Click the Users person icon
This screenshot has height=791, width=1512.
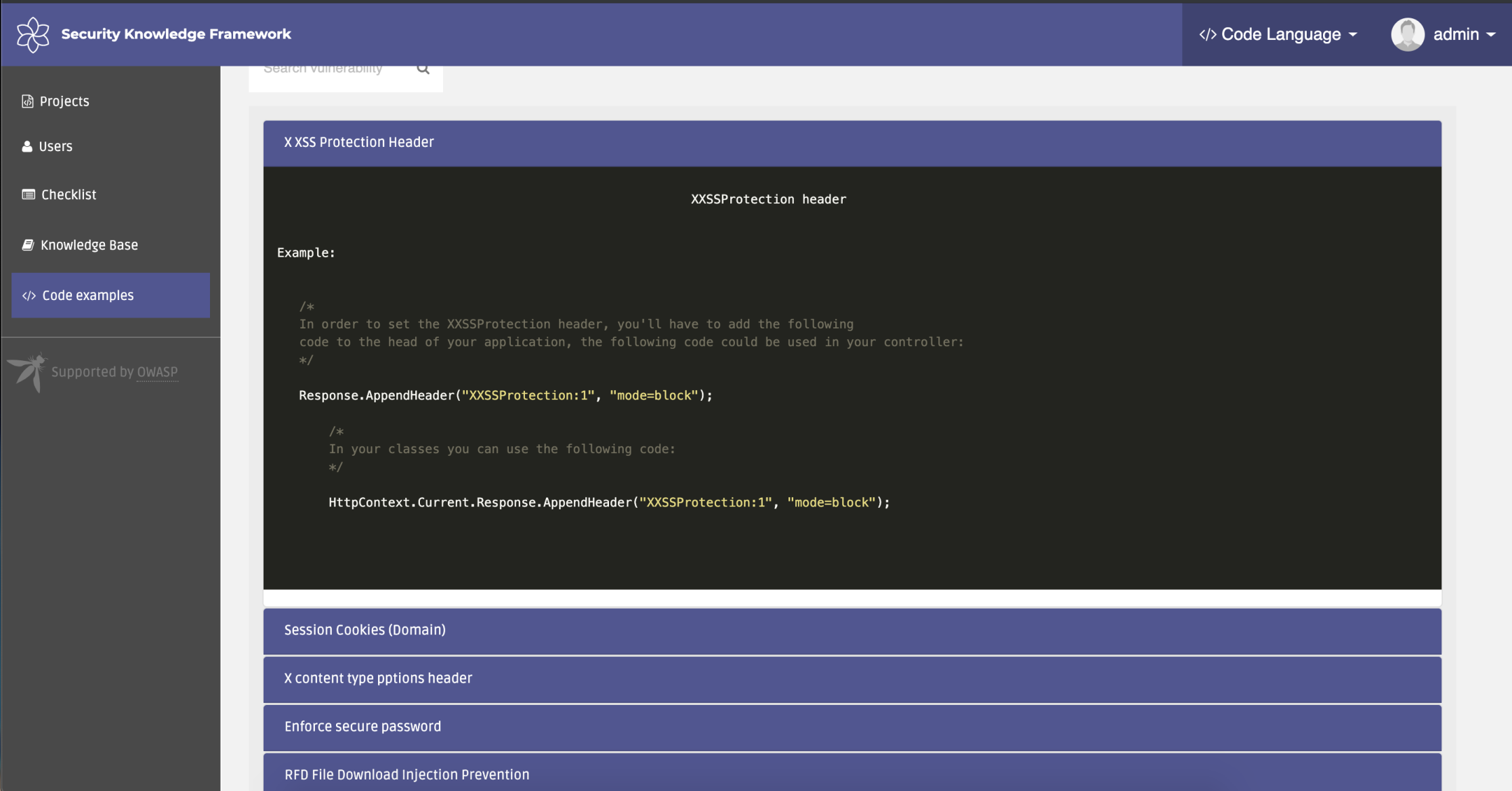[27, 147]
